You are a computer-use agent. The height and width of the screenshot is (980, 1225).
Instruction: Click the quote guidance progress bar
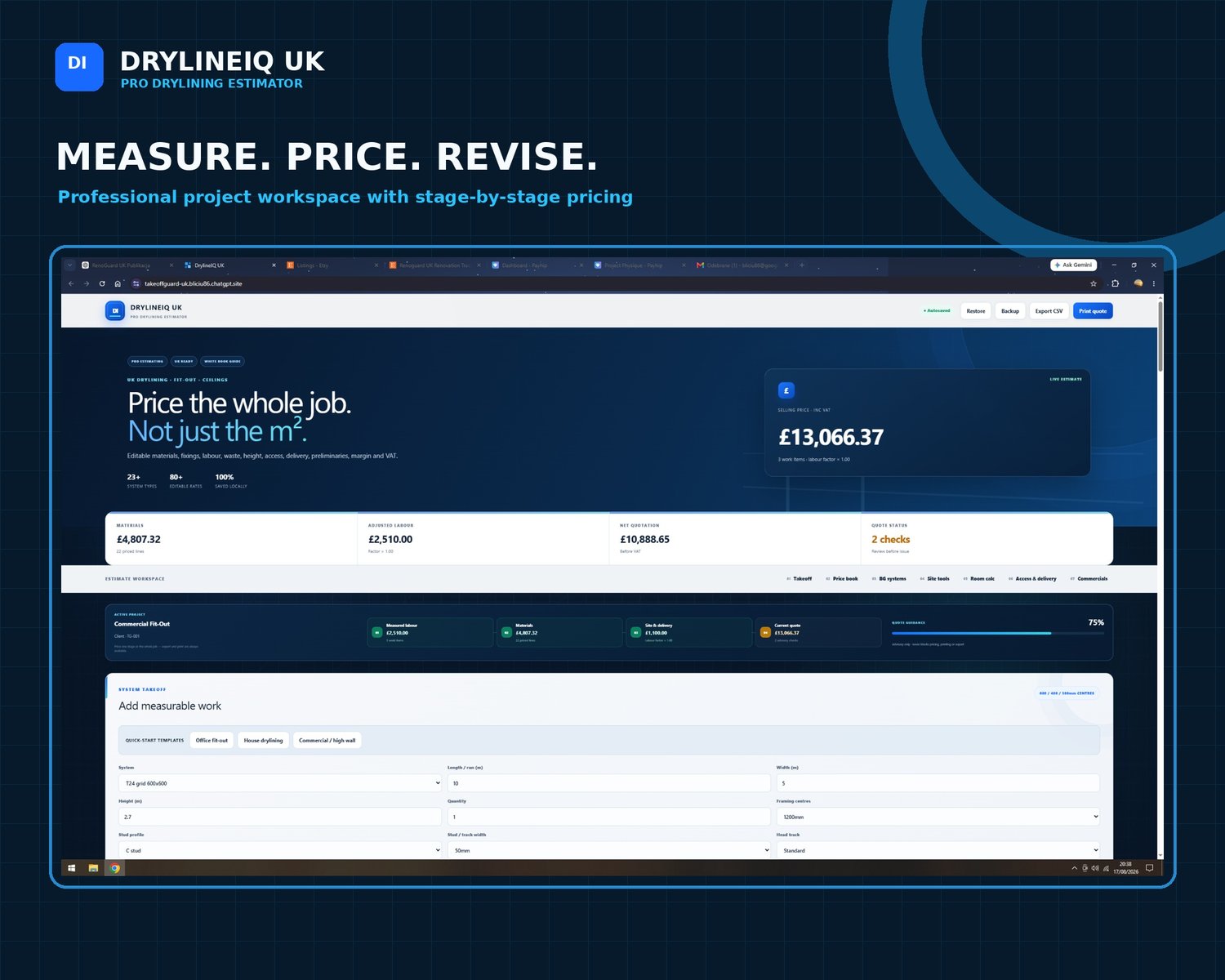998,633
